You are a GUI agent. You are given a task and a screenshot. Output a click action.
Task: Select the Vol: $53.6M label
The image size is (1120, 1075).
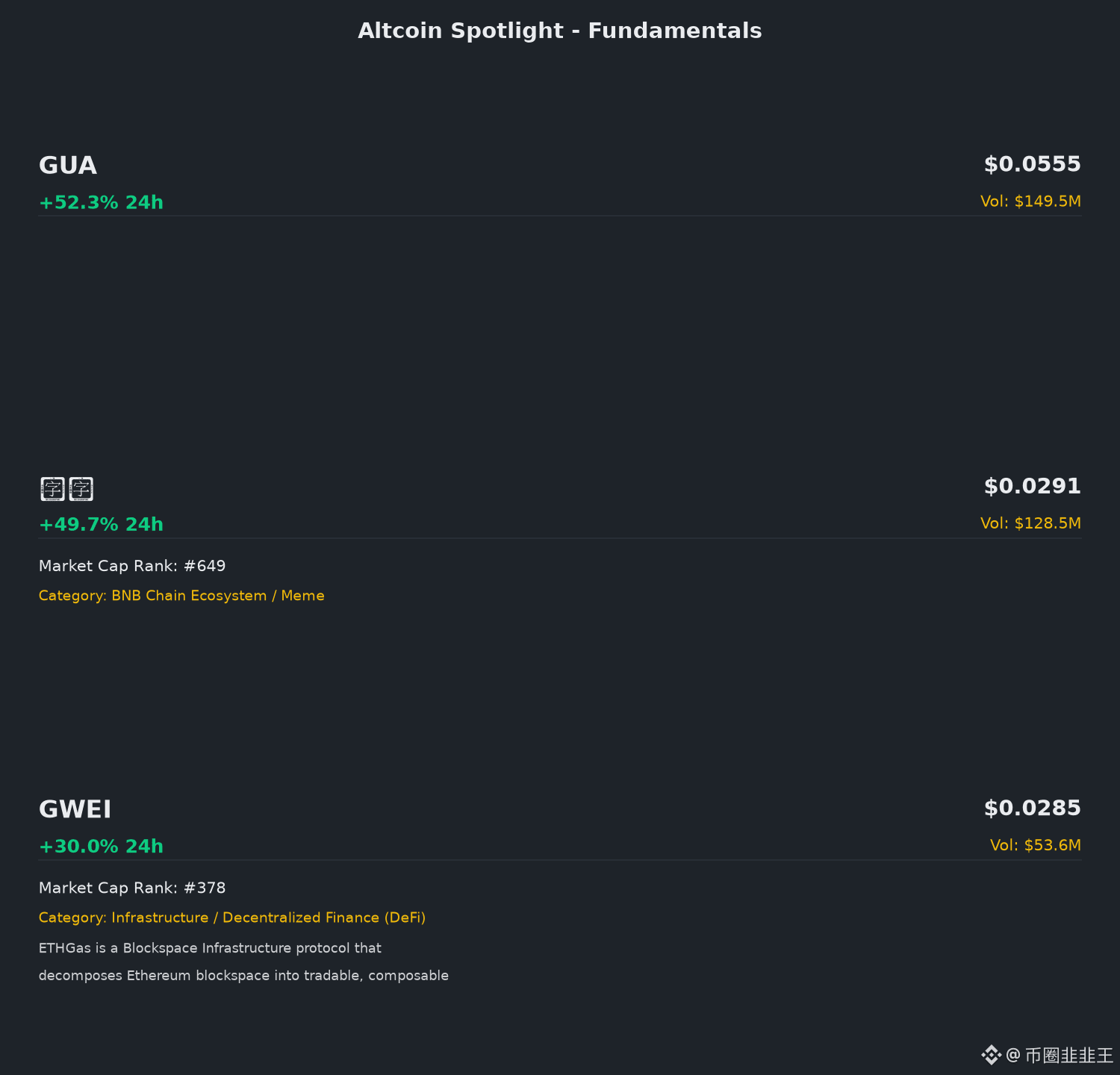(1036, 845)
